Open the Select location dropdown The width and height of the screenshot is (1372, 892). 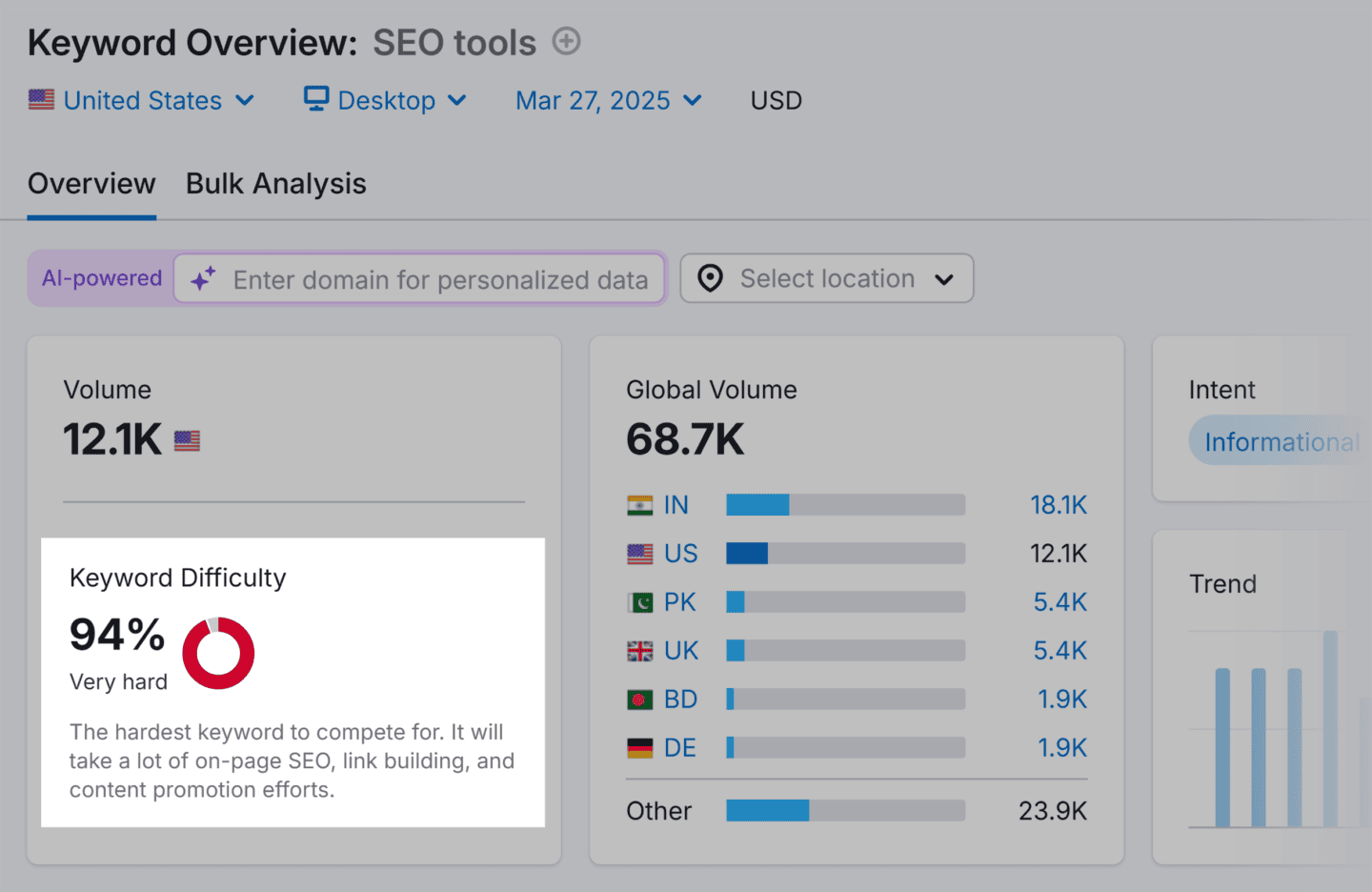pyautogui.click(x=827, y=278)
